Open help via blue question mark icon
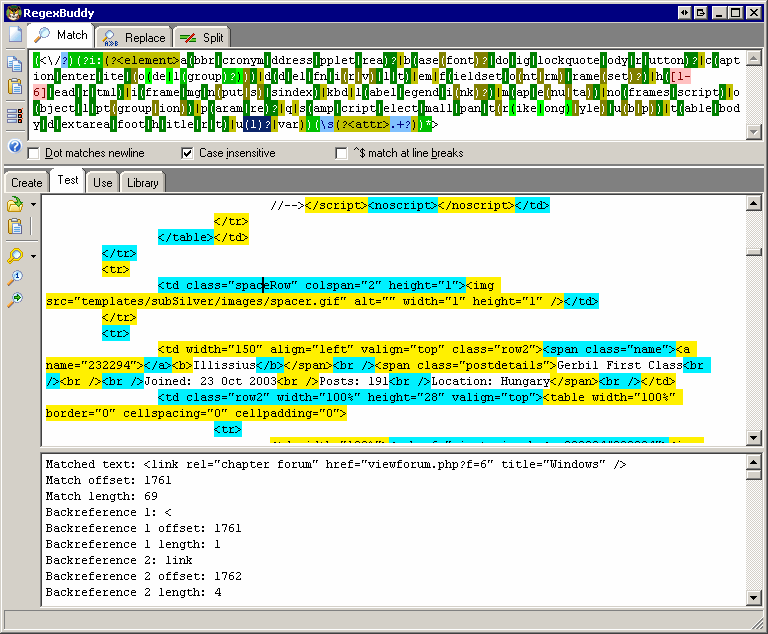 click(x=15, y=146)
